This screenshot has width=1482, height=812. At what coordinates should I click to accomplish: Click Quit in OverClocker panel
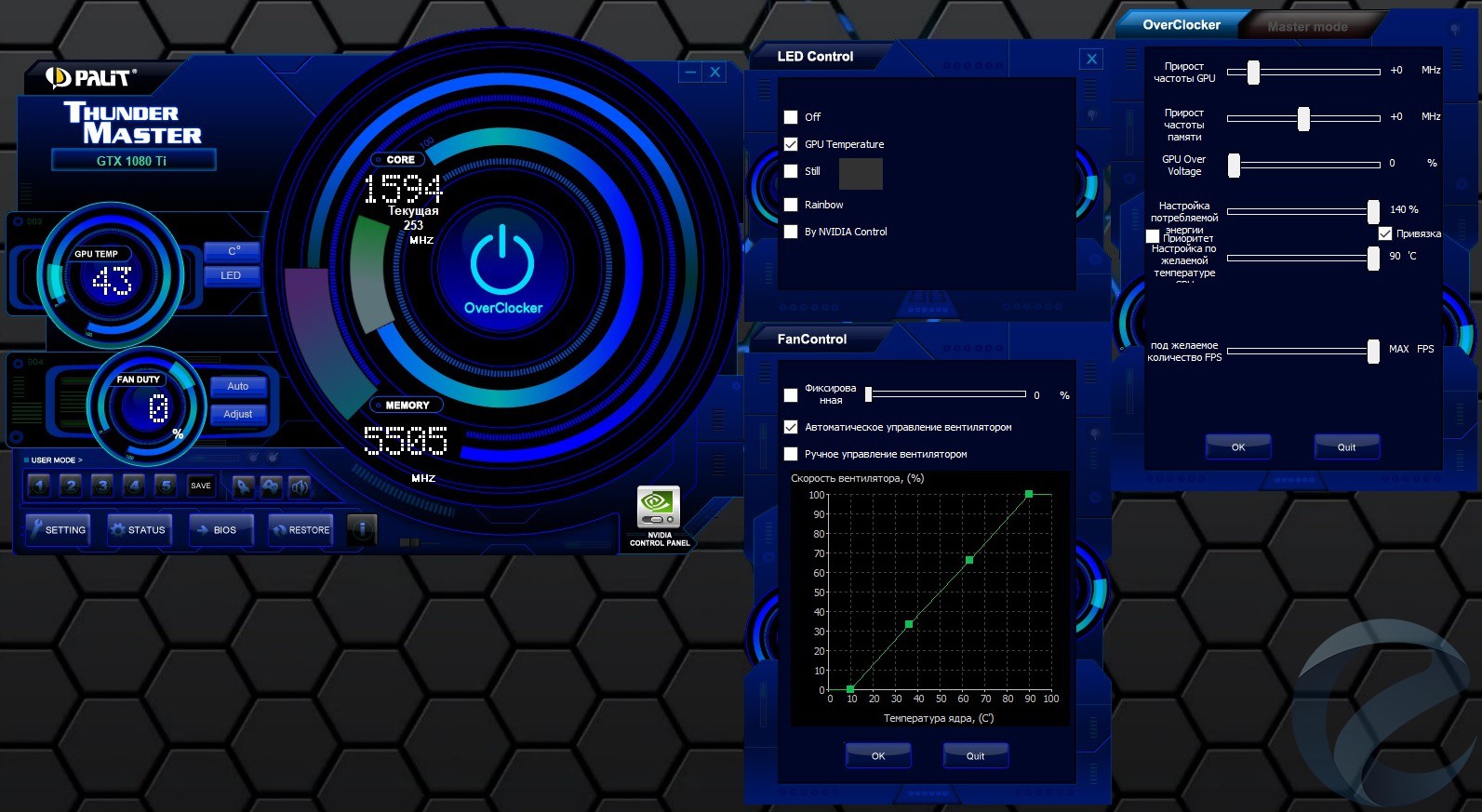coord(1346,446)
